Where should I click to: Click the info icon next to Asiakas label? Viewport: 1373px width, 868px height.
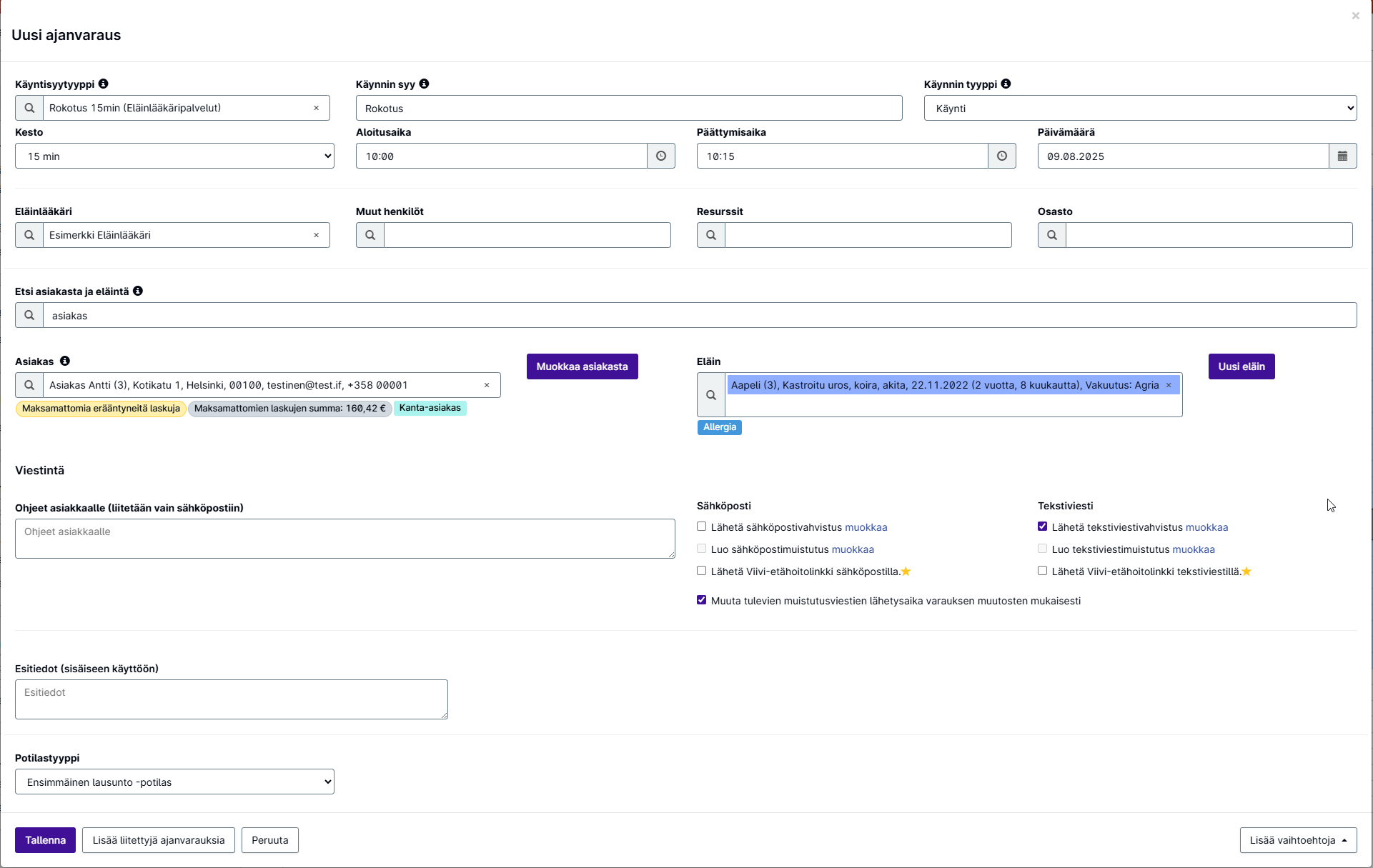65,361
